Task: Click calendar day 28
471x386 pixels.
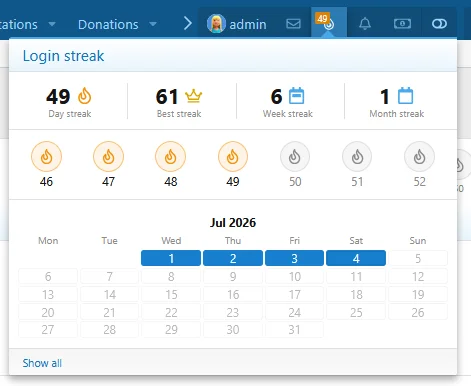Action: click(x=109, y=330)
